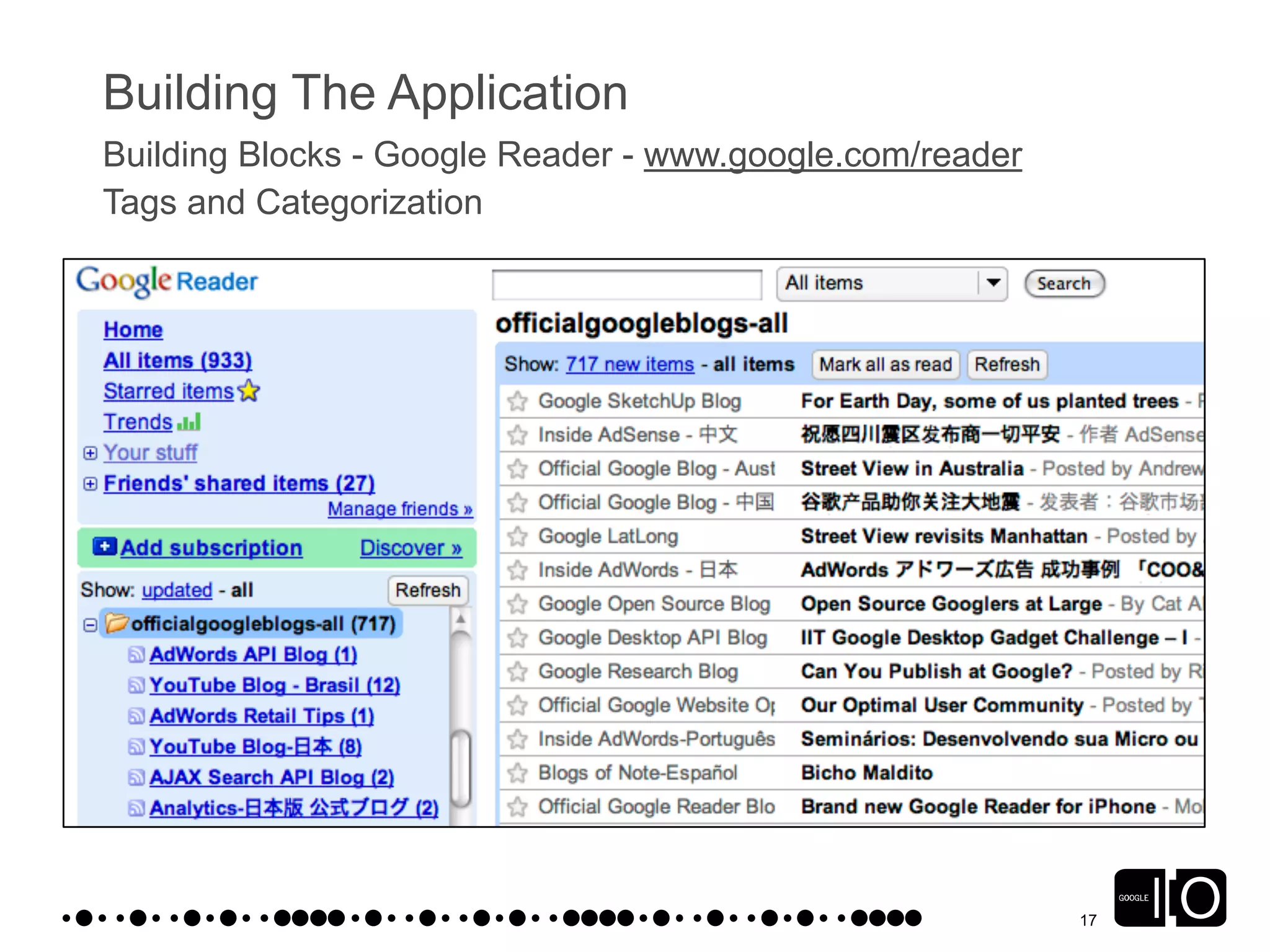Star the Google Desktop API Blog item
The height and width of the screenshot is (952, 1270).
pos(517,637)
